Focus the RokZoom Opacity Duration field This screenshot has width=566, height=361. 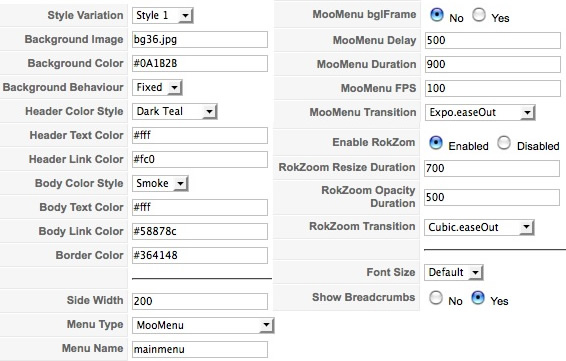pyautogui.click(x=492, y=197)
